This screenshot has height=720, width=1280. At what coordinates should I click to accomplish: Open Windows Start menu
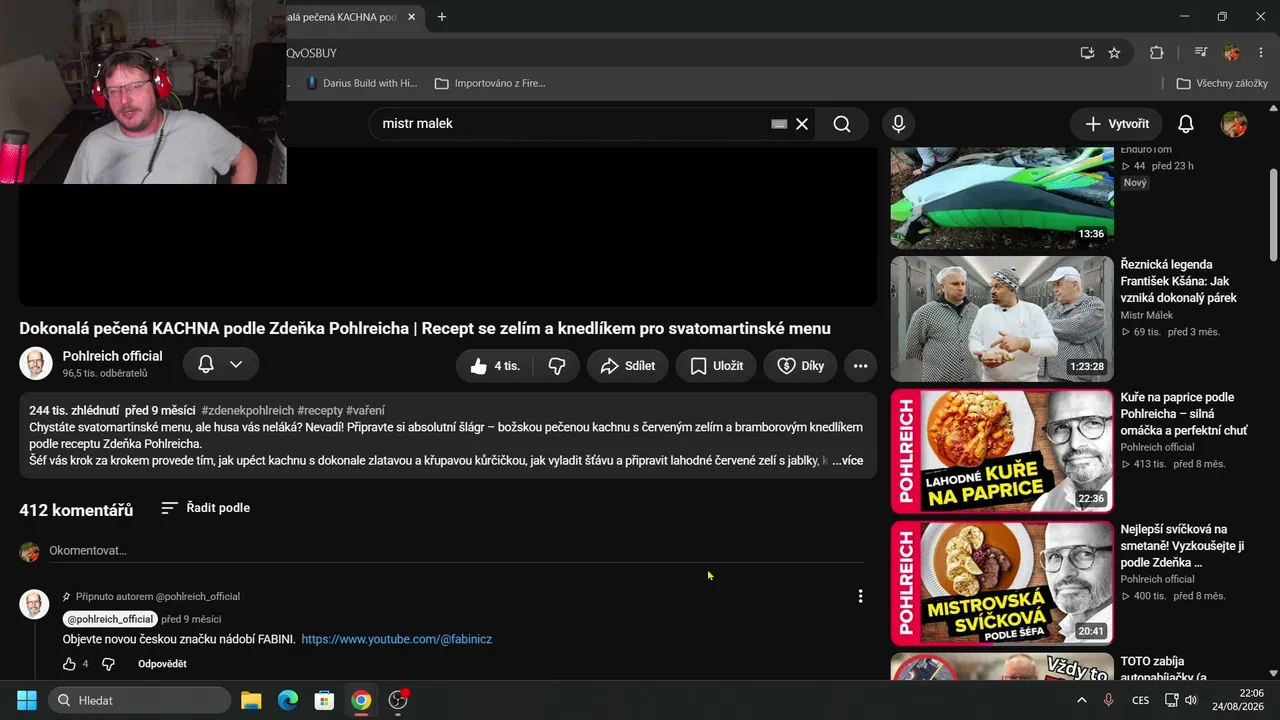coord(27,700)
